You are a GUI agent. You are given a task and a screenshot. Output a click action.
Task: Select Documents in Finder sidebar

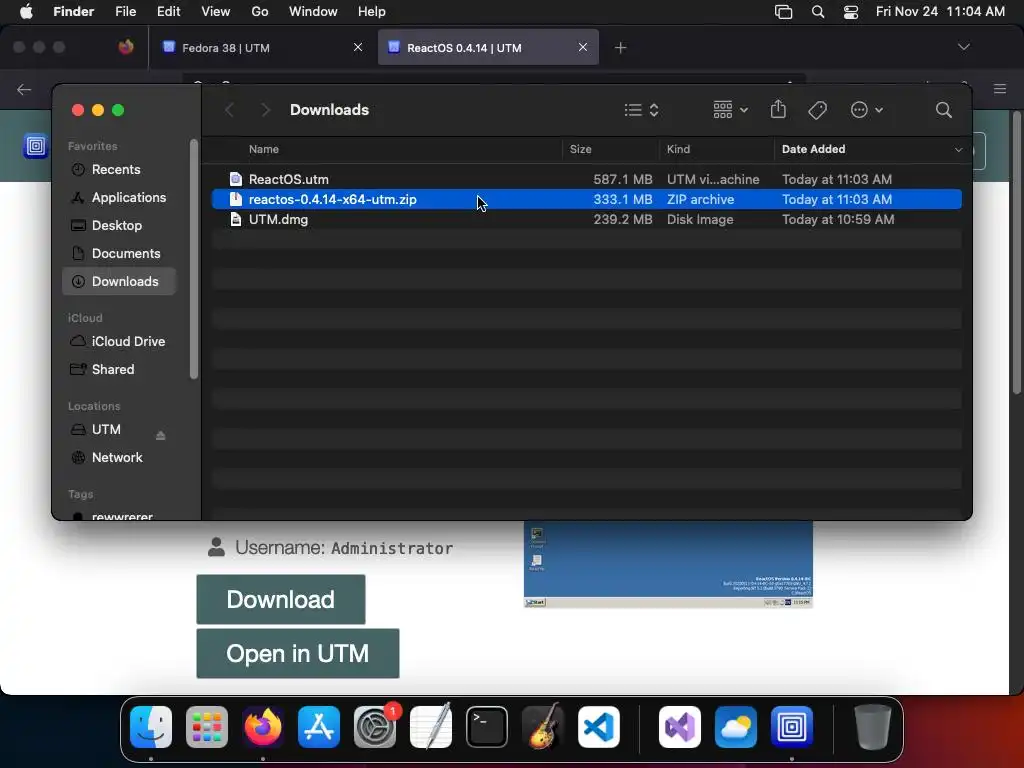pos(119,254)
